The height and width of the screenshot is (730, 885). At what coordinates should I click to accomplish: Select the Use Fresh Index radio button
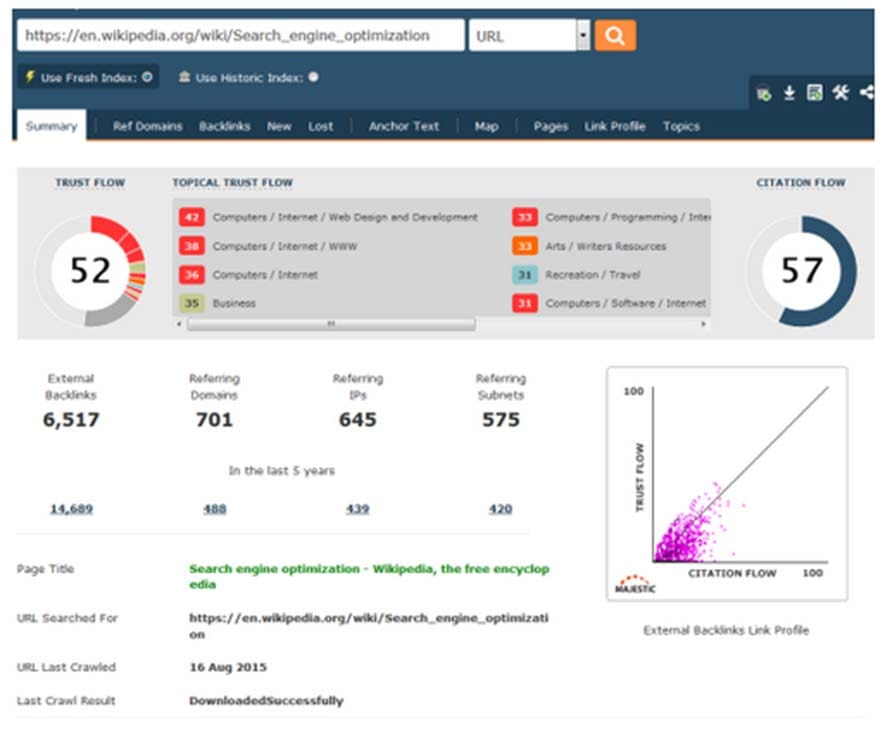(x=147, y=77)
